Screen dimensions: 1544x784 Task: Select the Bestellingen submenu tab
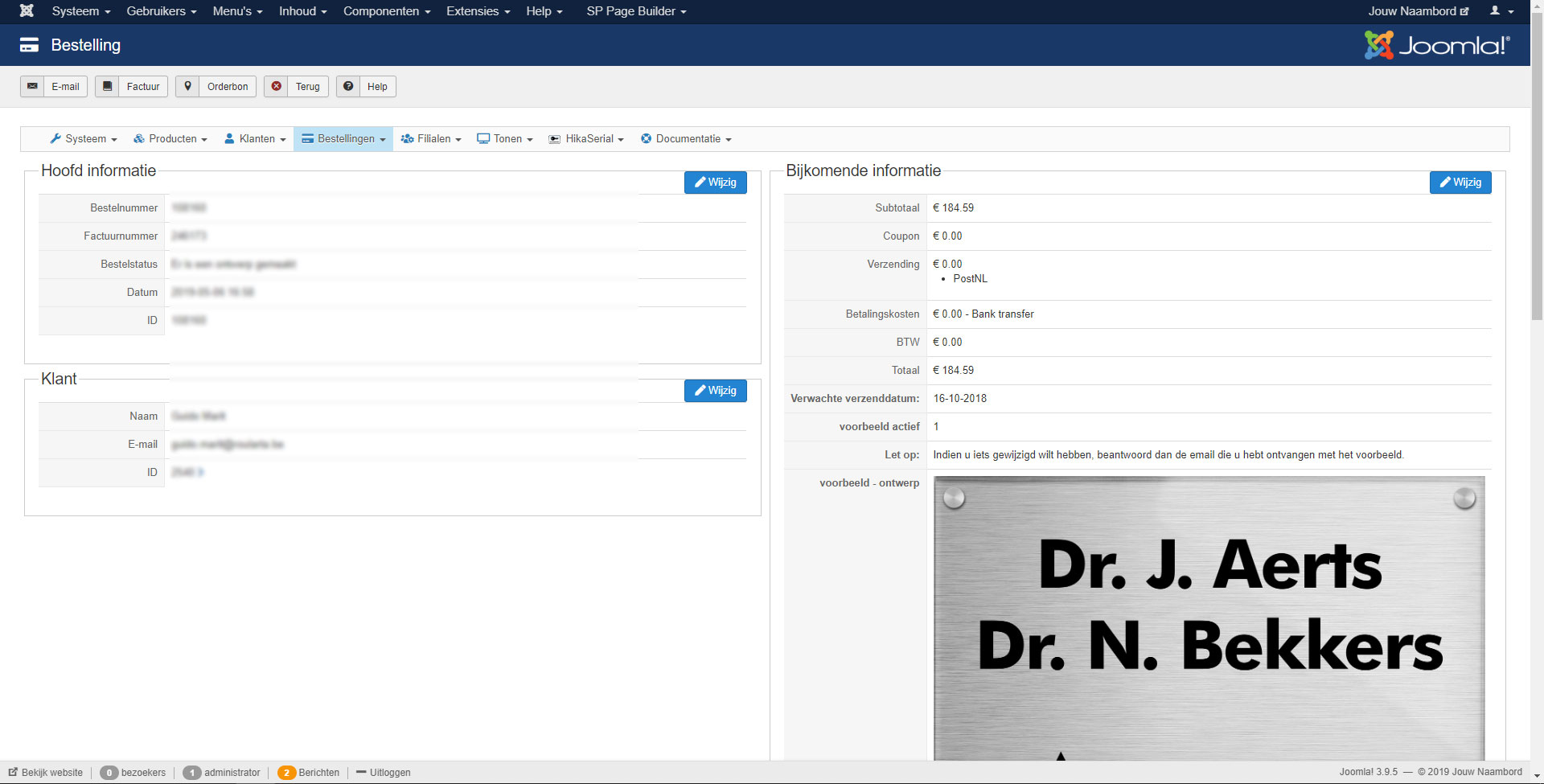[x=343, y=139]
